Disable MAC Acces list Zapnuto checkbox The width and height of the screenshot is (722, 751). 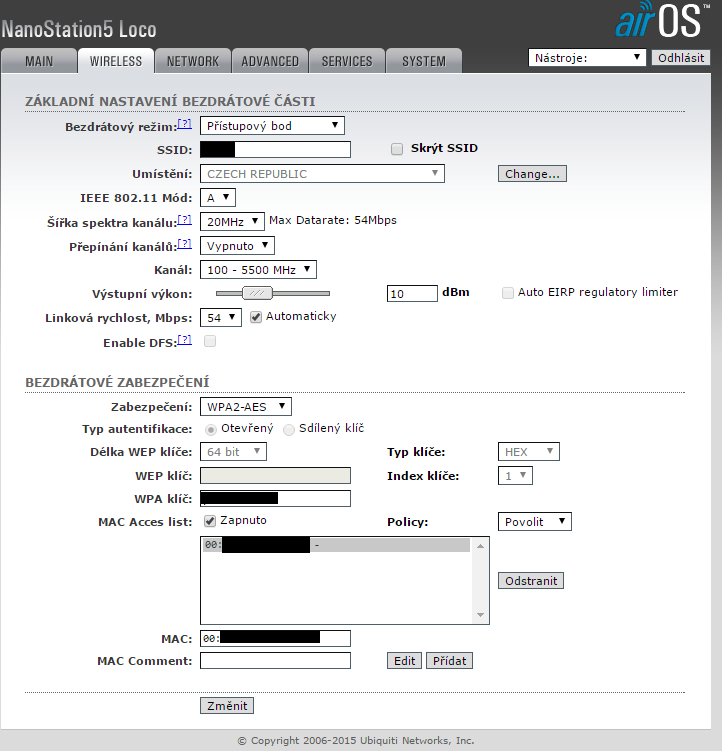click(210, 521)
